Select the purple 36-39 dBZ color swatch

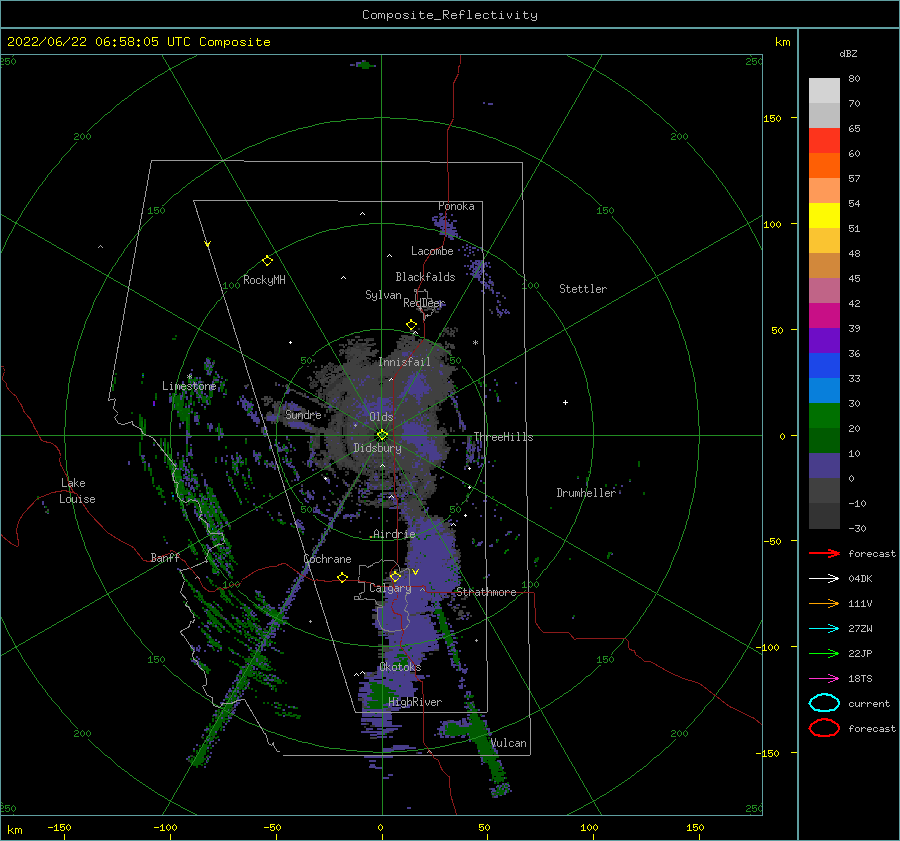click(x=824, y=341)
